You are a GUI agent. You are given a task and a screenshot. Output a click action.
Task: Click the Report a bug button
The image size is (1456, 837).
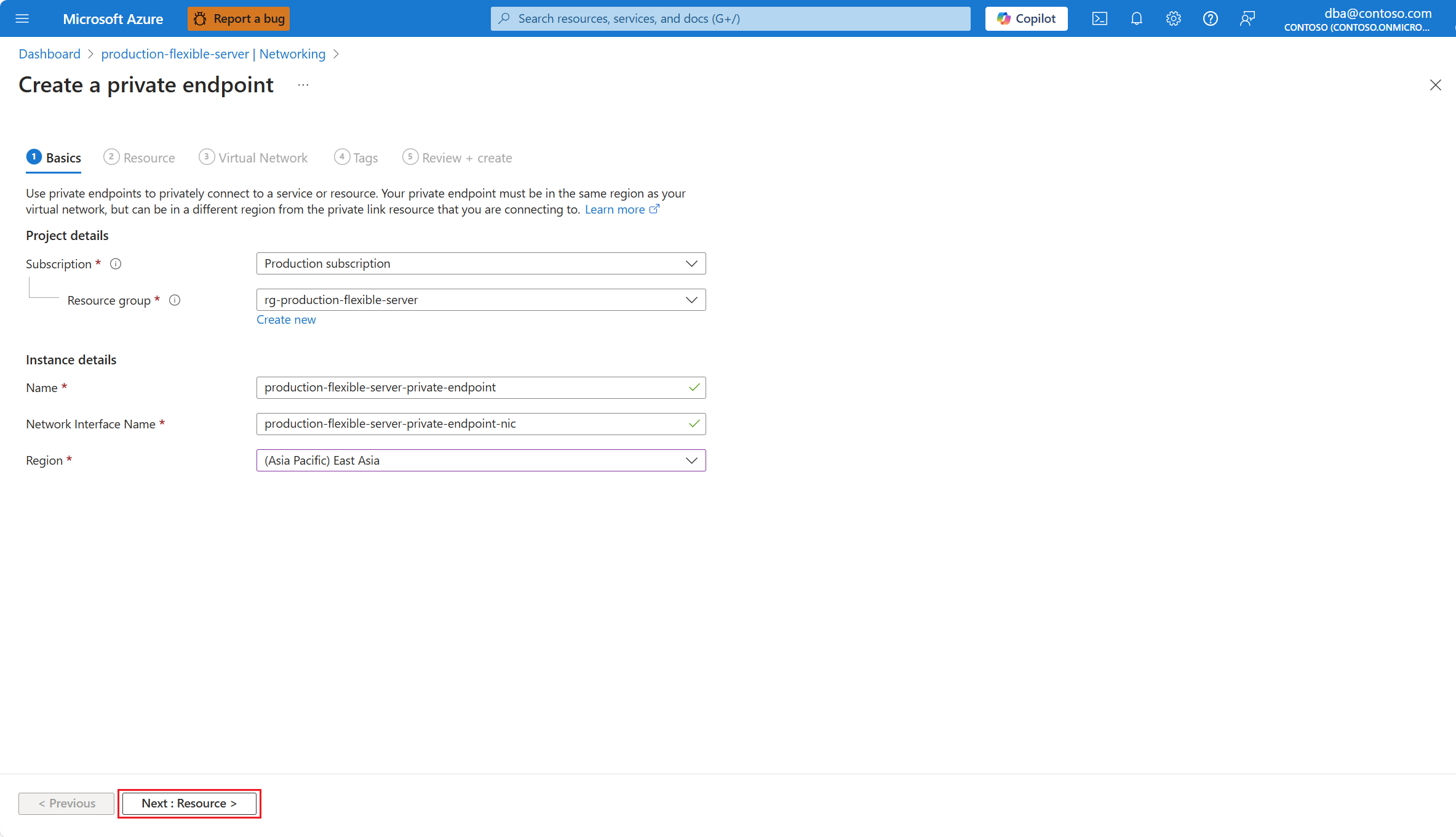pyautogui.click(x=239, y=18)
